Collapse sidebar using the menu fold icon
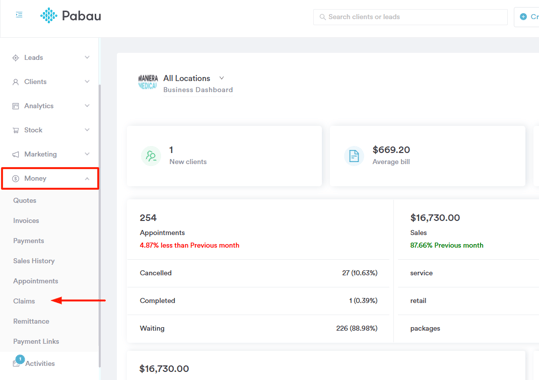 (19, 15)
